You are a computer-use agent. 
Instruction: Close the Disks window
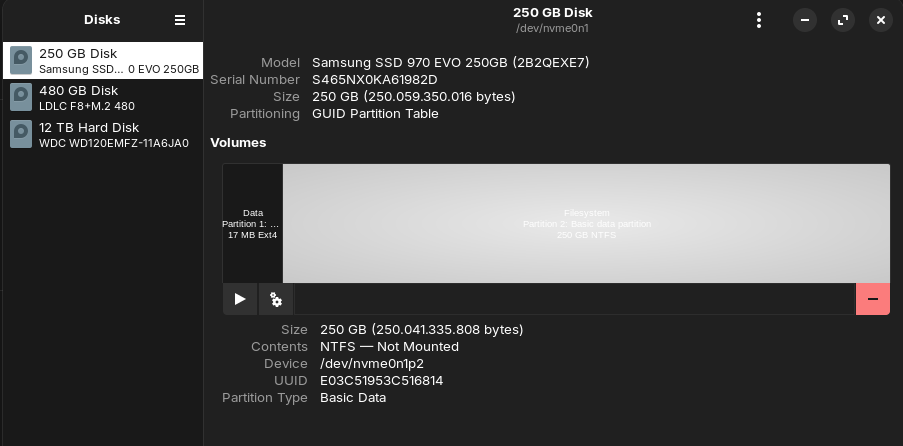880,20
